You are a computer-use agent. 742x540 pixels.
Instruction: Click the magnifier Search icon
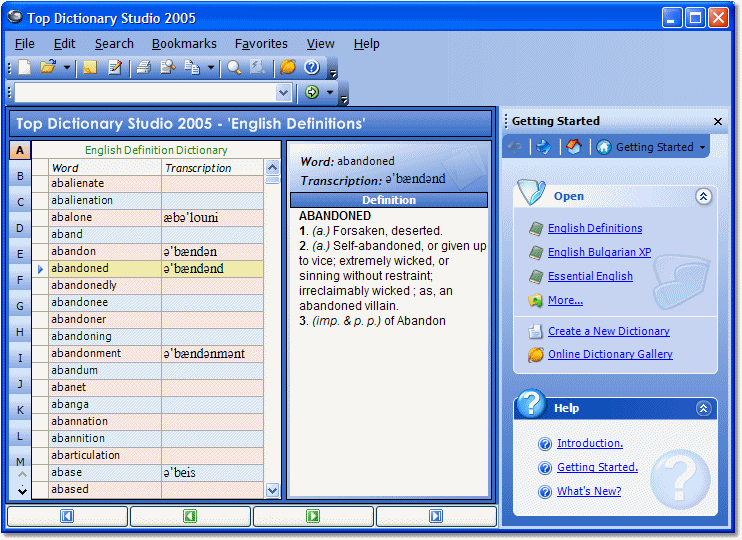pyautogui.click(x=234, y=67)
